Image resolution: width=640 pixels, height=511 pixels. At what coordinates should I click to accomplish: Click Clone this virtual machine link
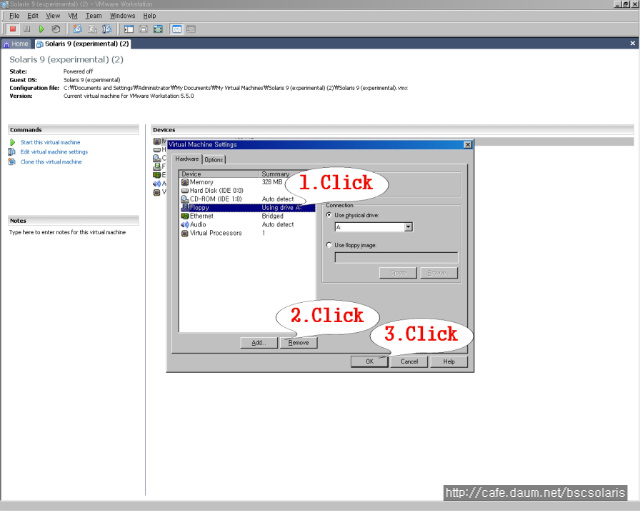51,162
